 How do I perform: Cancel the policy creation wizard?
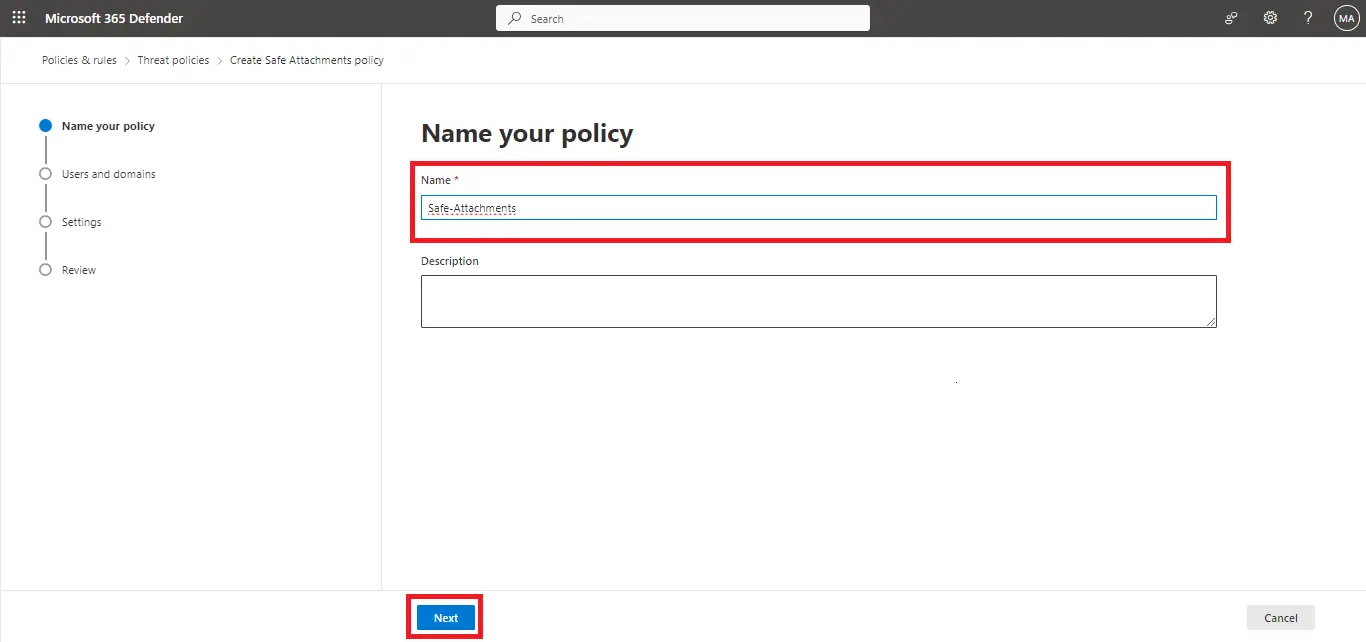[x=1280, y=618]
